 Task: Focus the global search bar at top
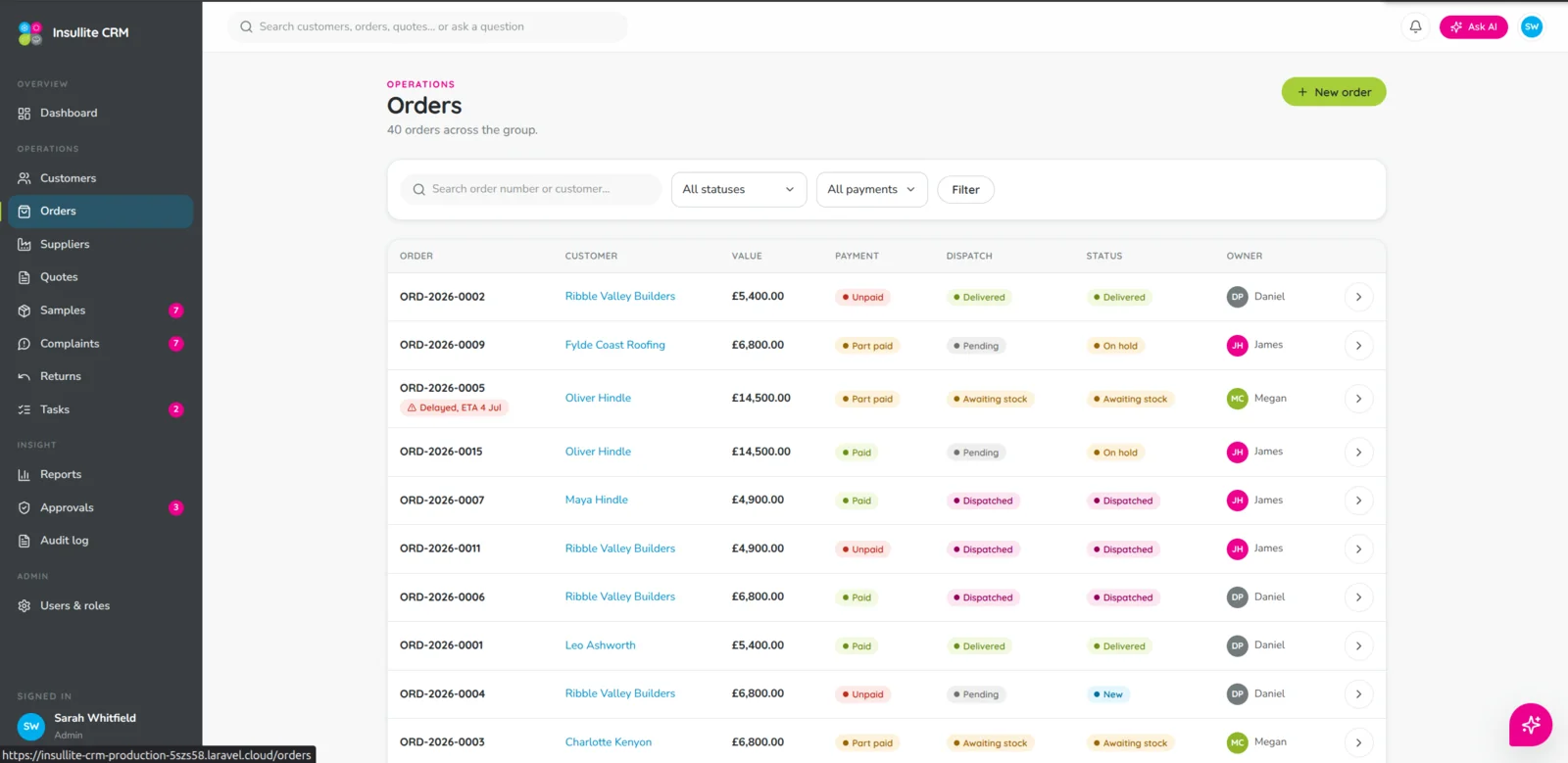tap(427, 26)
